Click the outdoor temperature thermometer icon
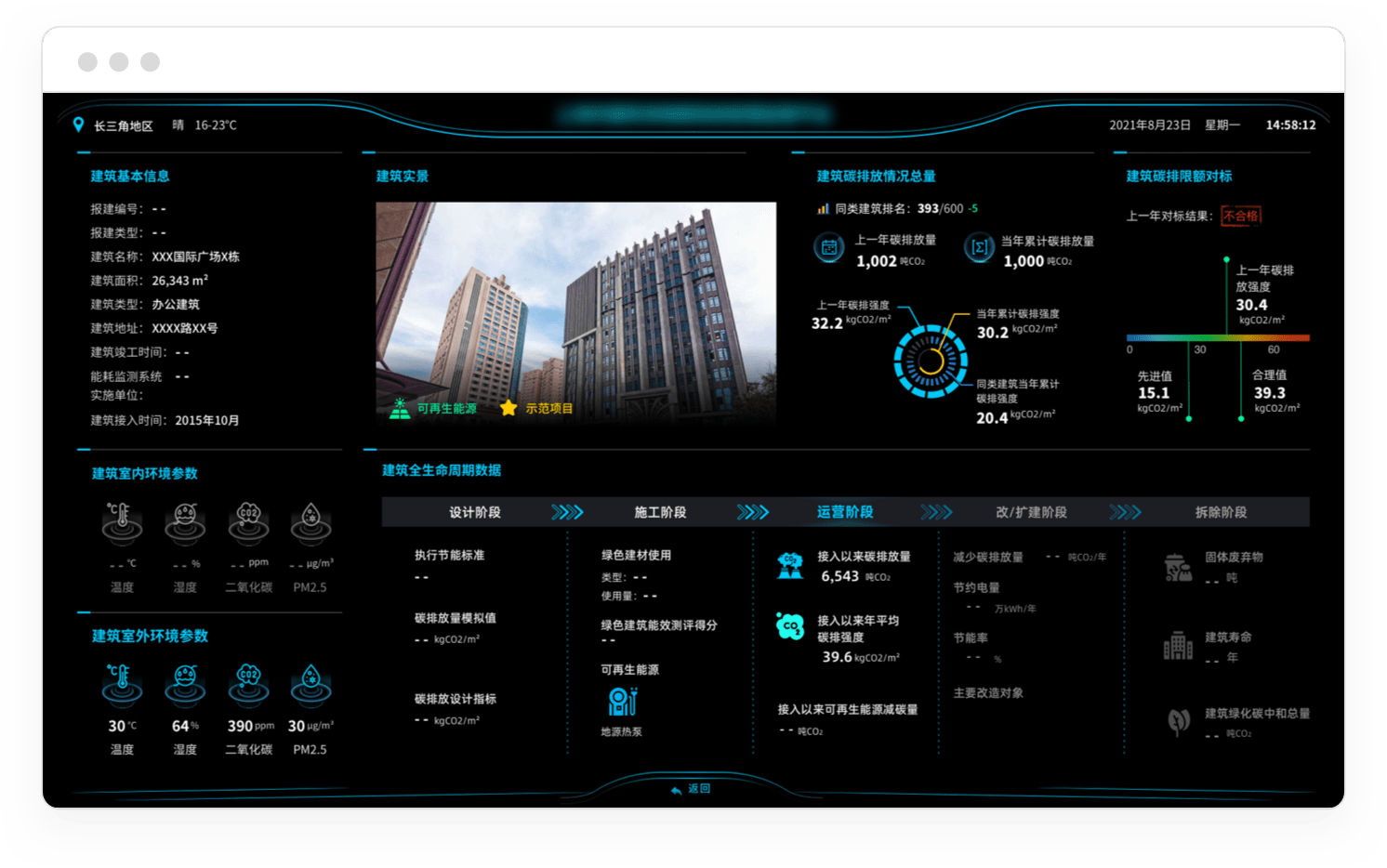The image size is (1387, 868). 122,686
